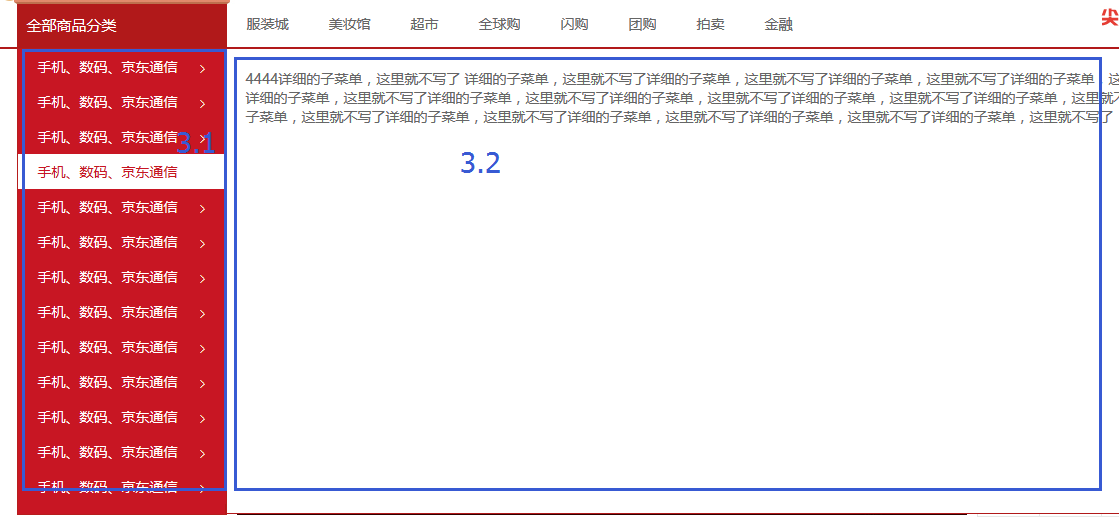
Task: Click the chevron arrow on the second category row
Action: click(x=203, y=103)
